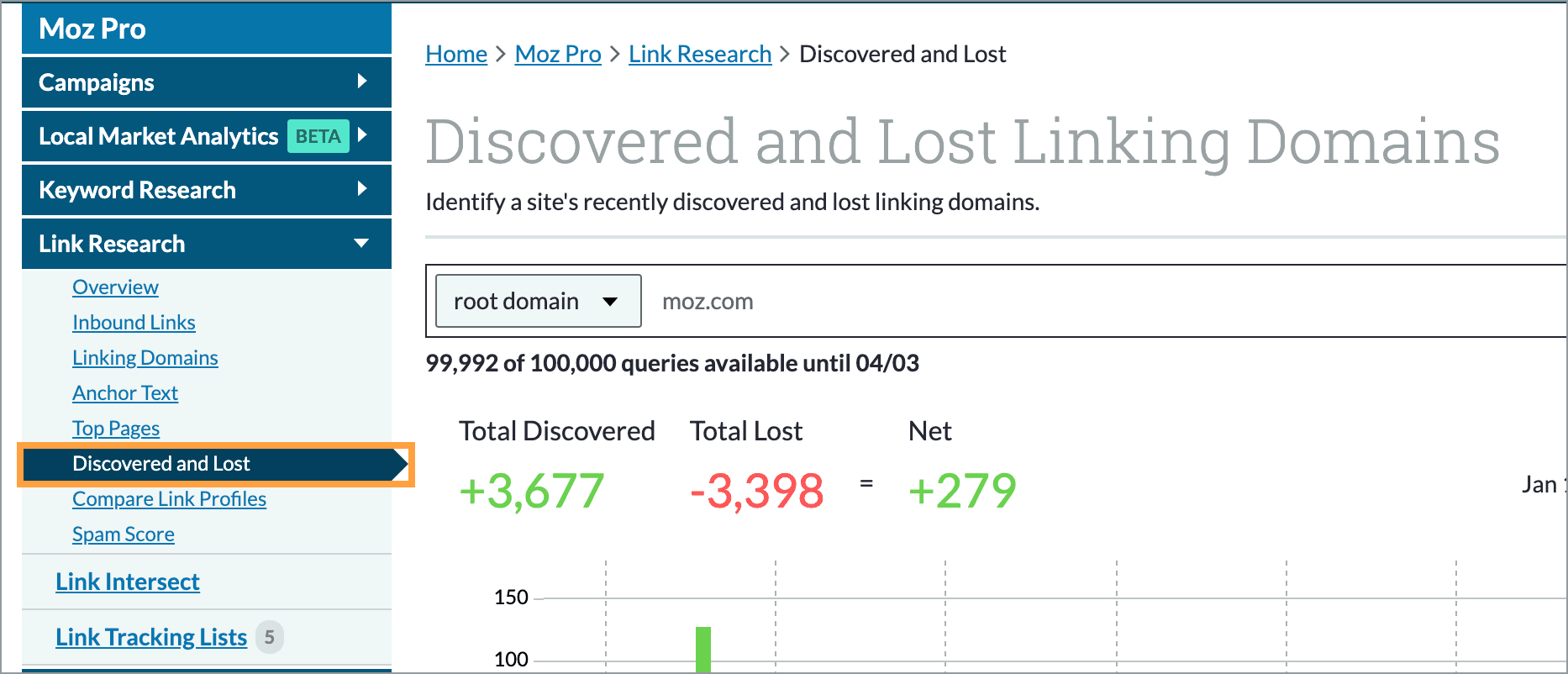
Task: Open Top Pages link
Action: 116,429
